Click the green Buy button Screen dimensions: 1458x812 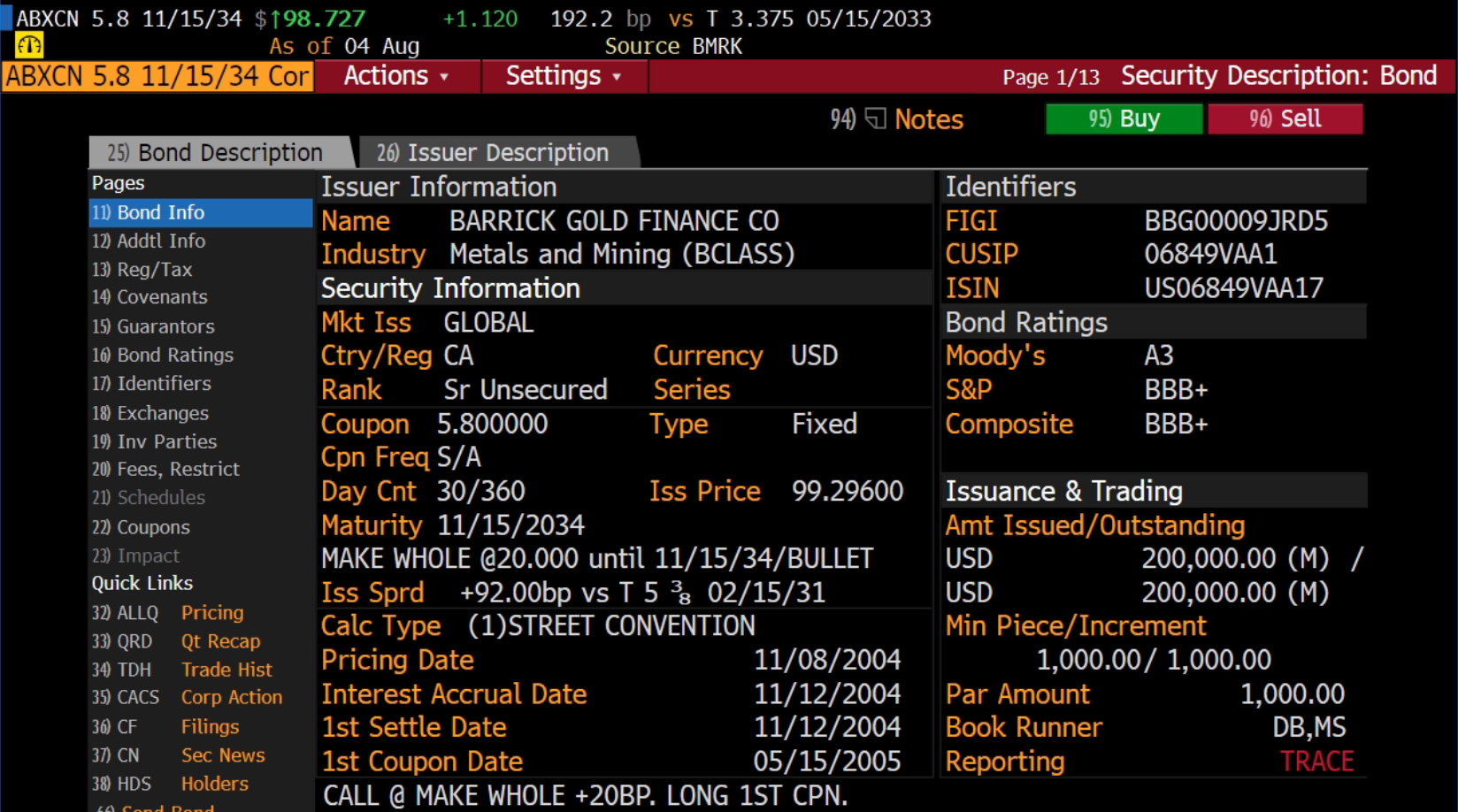click(x=1124, y=119)
